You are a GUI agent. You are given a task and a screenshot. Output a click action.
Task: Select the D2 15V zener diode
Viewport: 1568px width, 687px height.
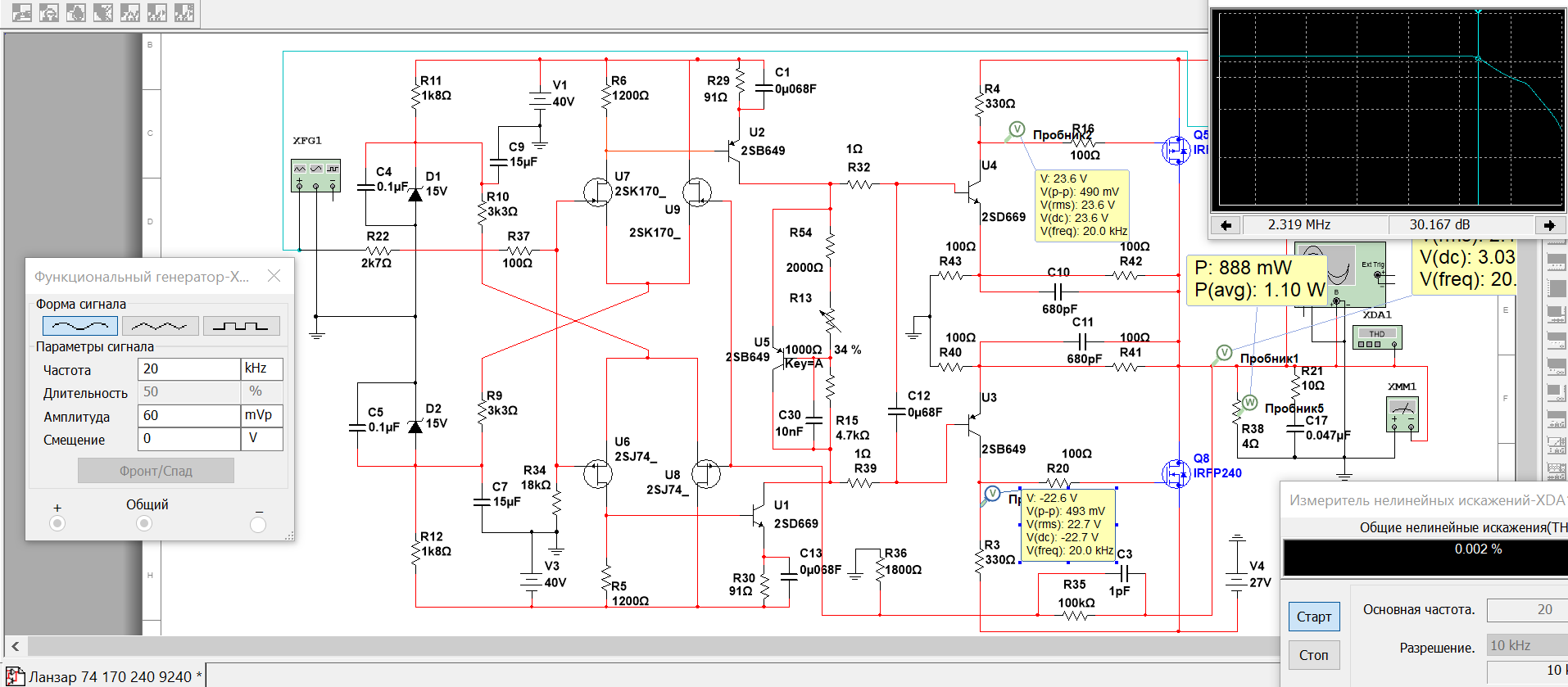[x=415, y=426]
